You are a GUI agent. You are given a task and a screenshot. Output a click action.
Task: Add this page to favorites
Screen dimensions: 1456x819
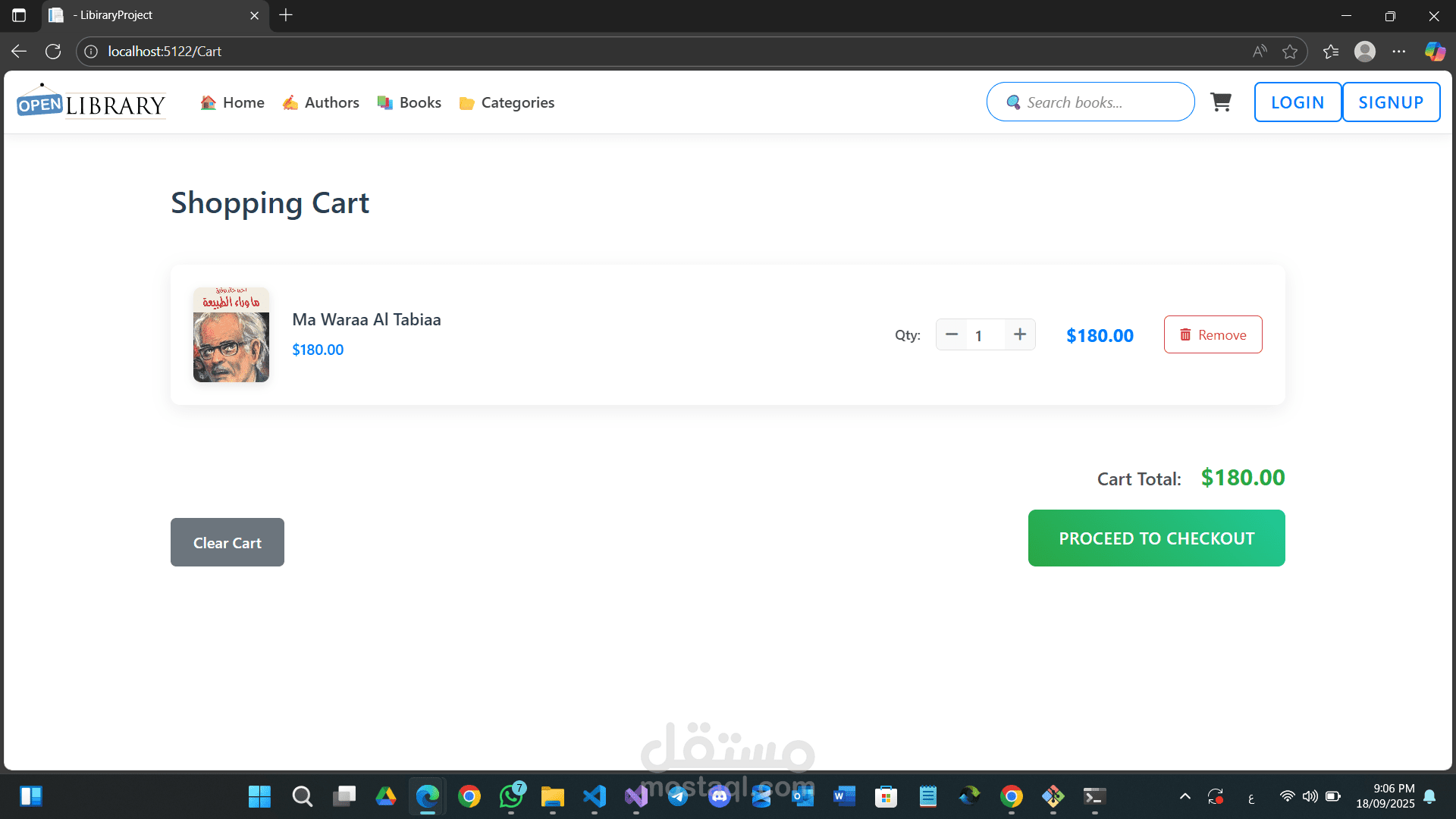[x=1290, y=51]
